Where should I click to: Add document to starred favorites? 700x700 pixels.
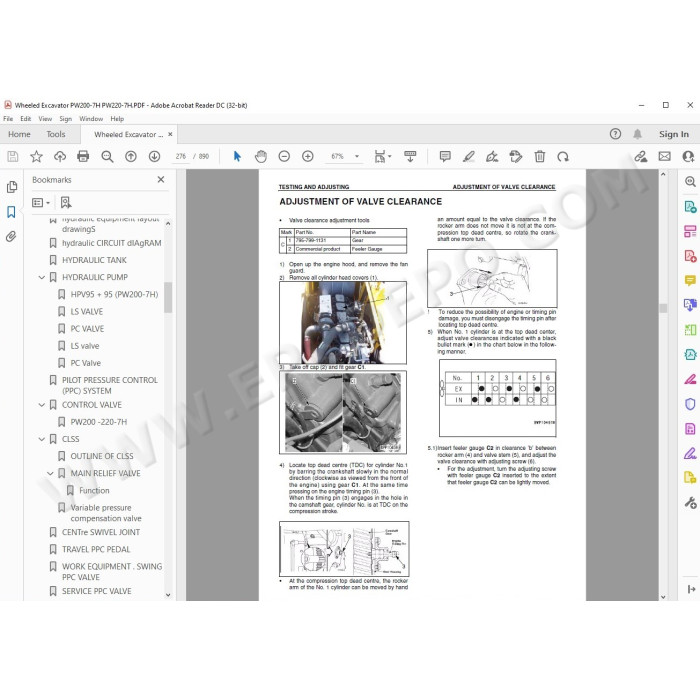(36, 156)
